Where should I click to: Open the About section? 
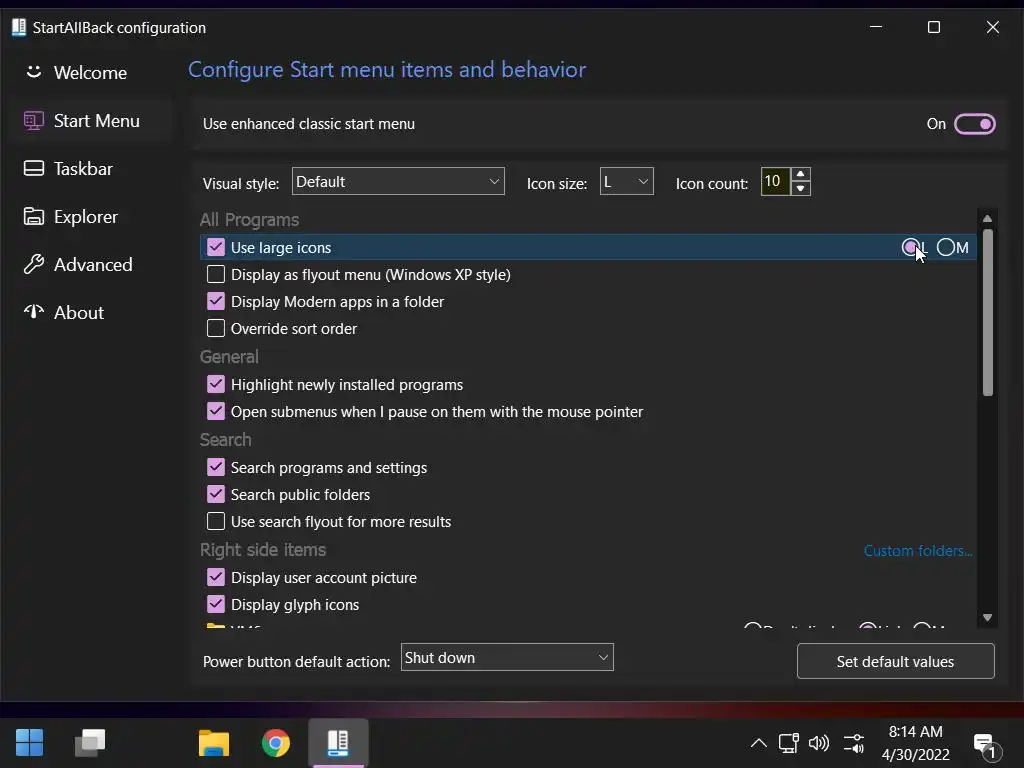90,313
